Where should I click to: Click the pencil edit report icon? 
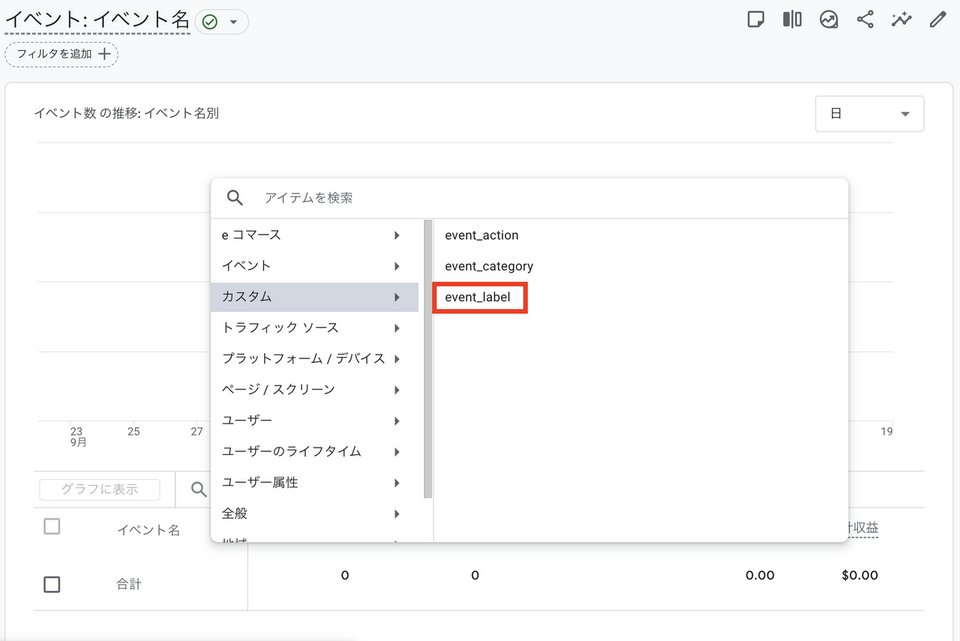(937, 19)
